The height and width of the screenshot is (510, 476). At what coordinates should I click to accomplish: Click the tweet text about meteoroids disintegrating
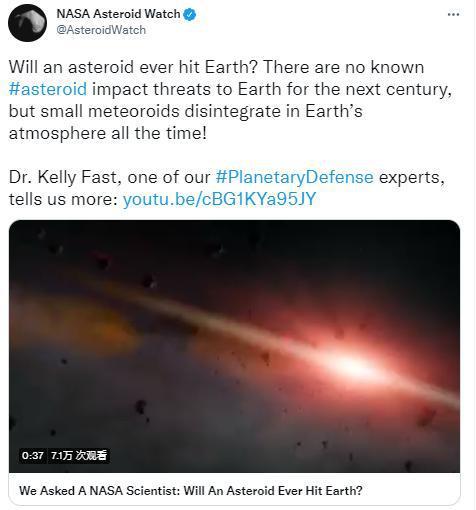tap(185, 111)
